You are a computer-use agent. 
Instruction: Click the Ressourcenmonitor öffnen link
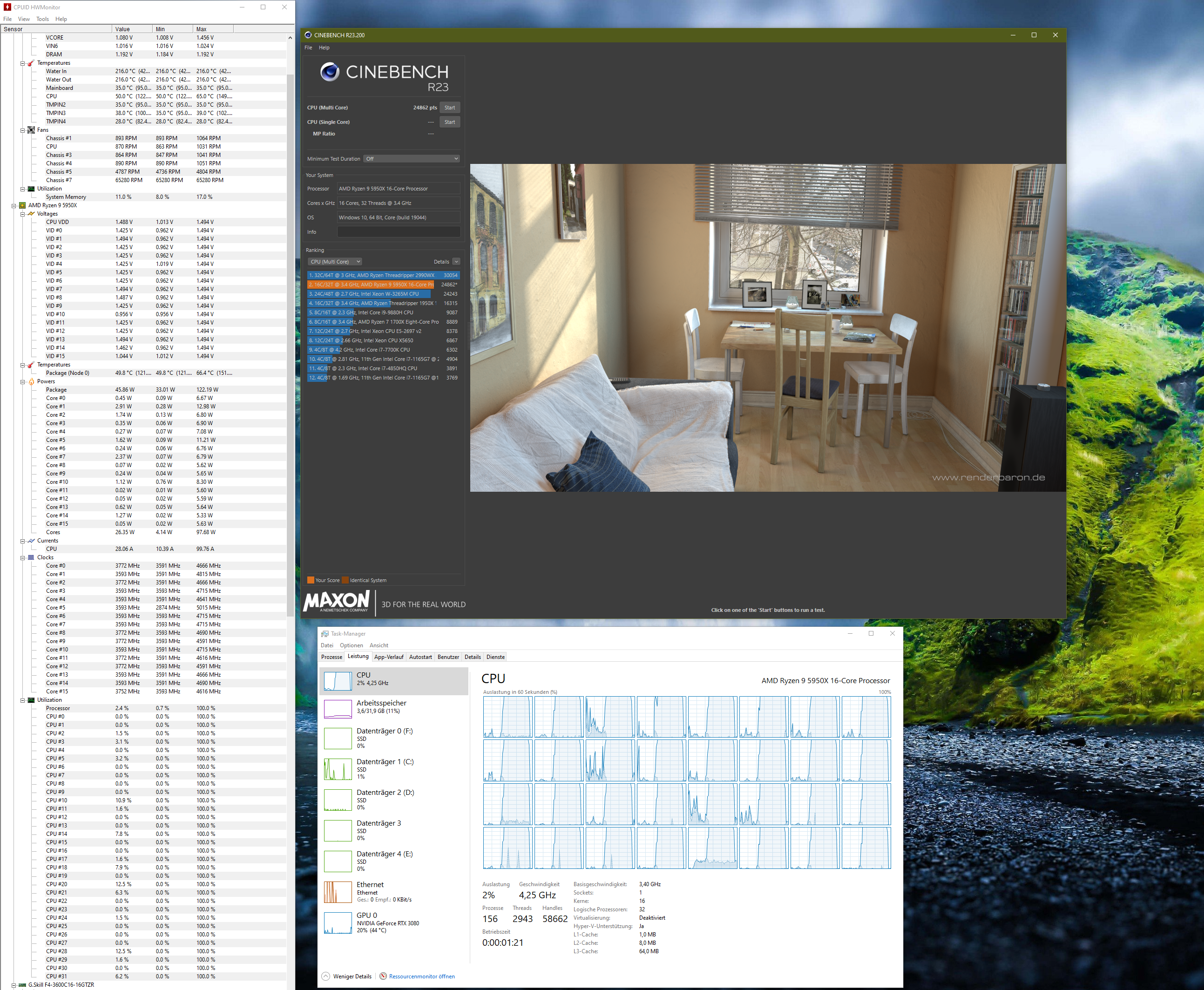[421, 976]
